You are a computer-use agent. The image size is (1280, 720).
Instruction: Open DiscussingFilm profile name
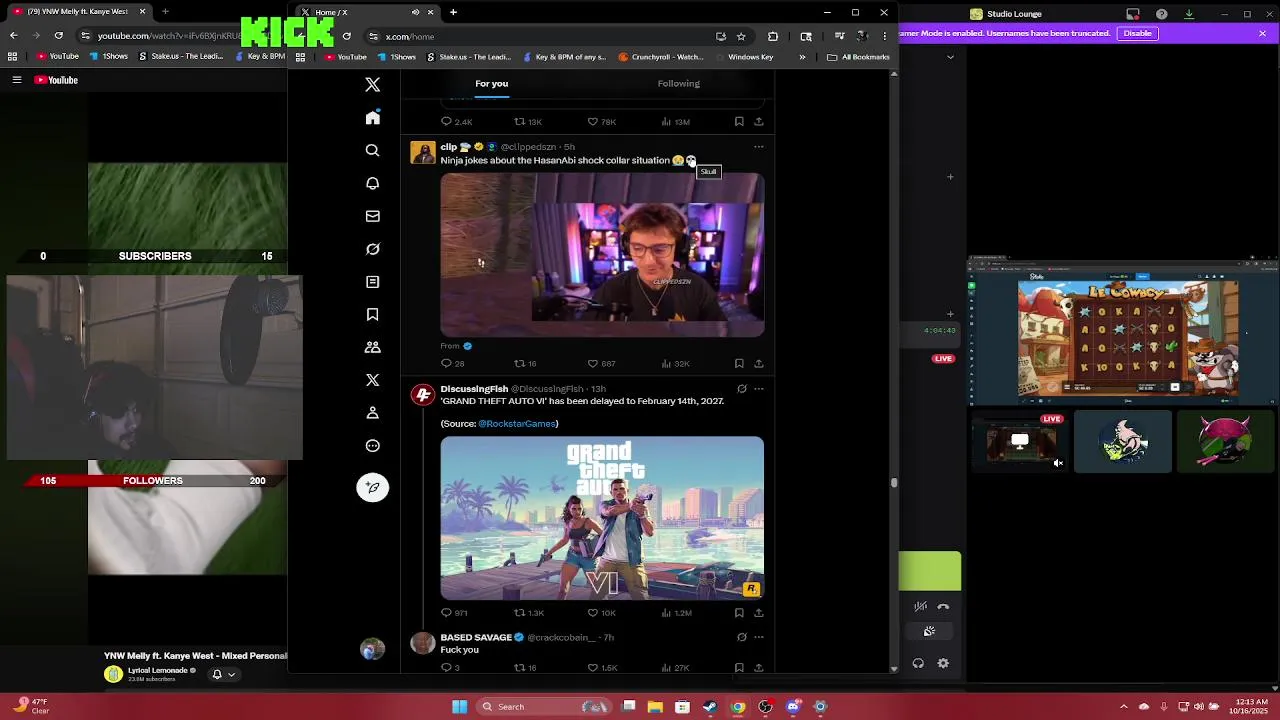(474, 389)
